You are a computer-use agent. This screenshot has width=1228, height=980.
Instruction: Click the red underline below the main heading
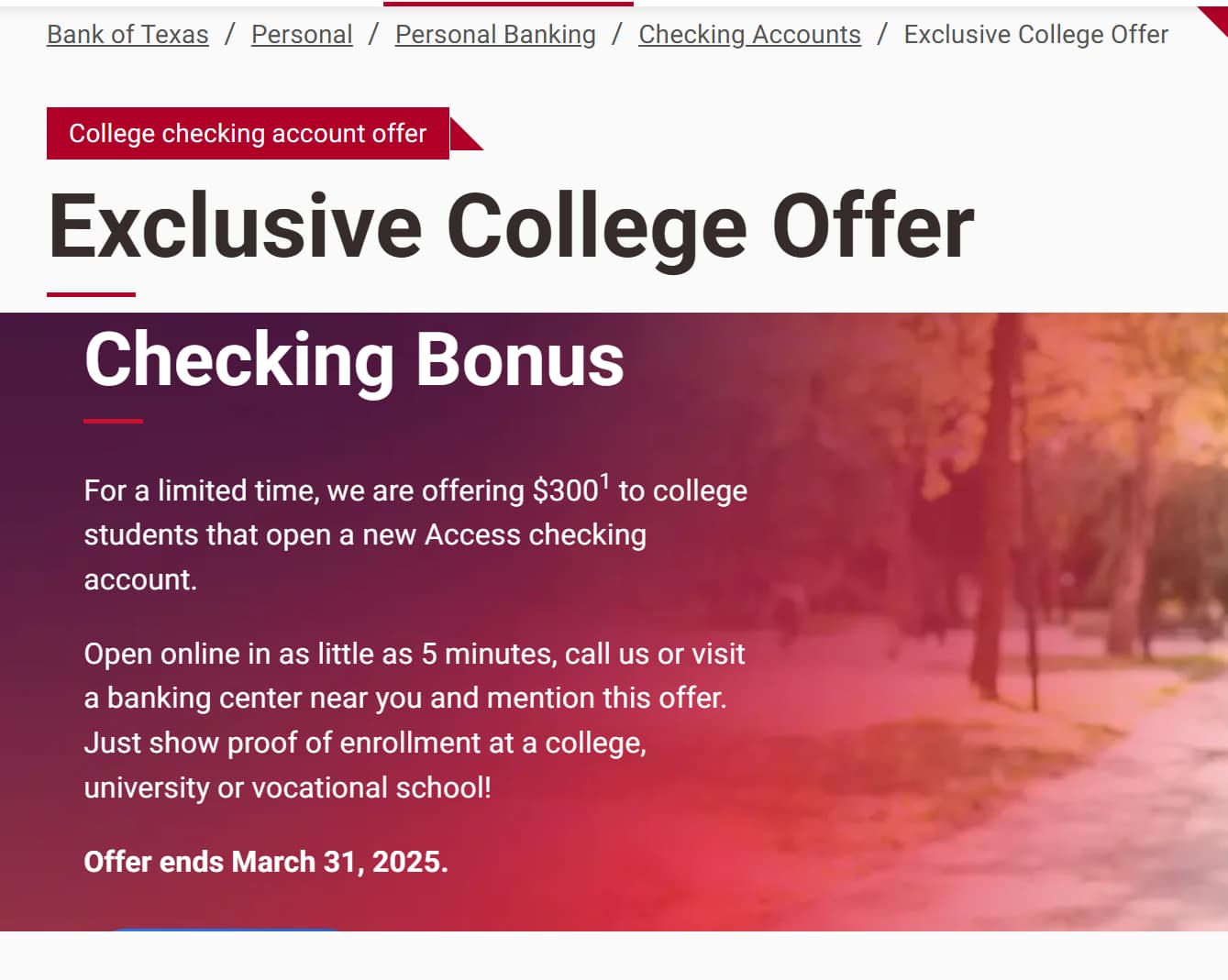coord(91,294)
